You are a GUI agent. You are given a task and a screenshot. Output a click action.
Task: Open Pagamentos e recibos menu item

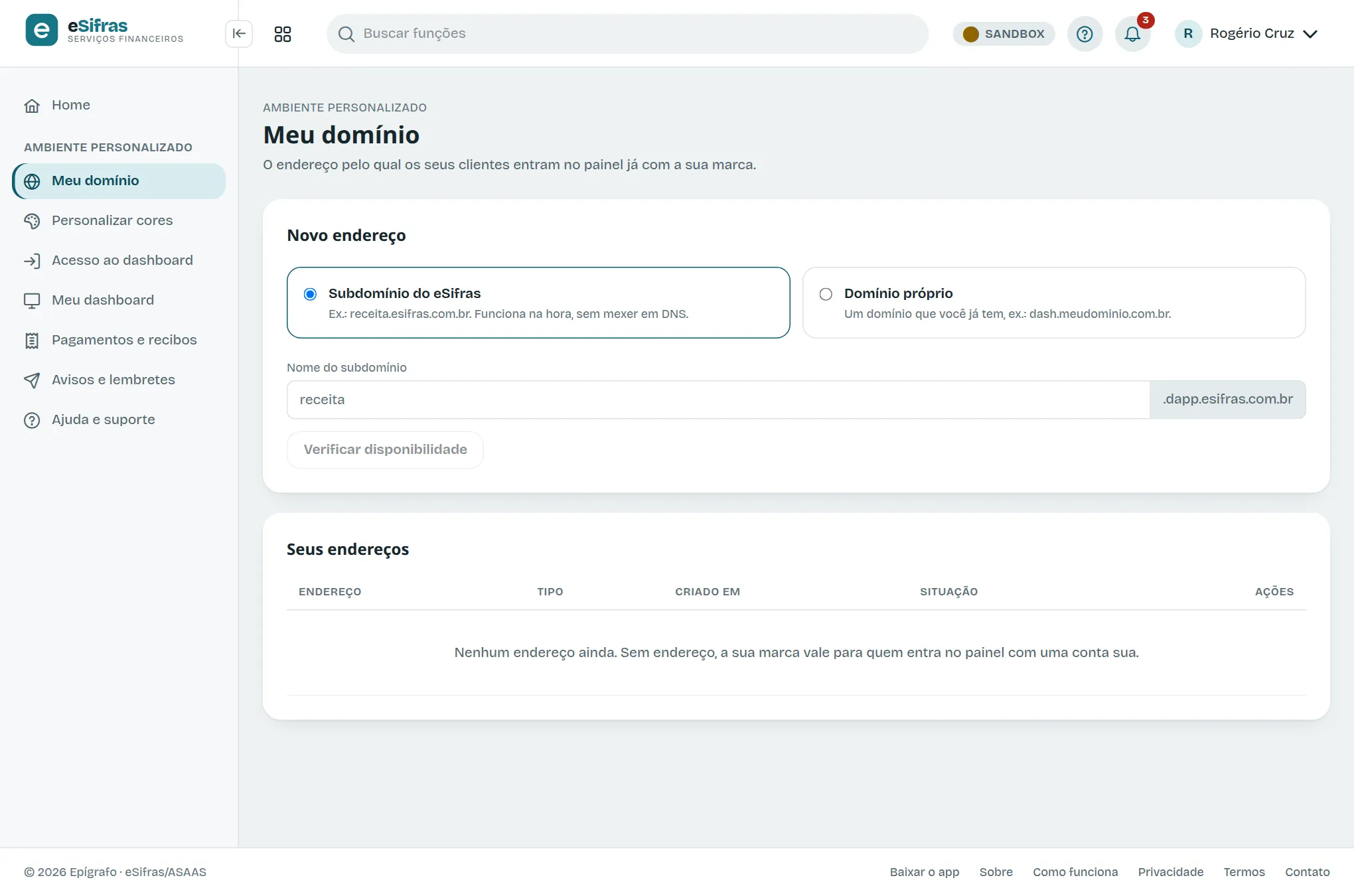[119, 340]
